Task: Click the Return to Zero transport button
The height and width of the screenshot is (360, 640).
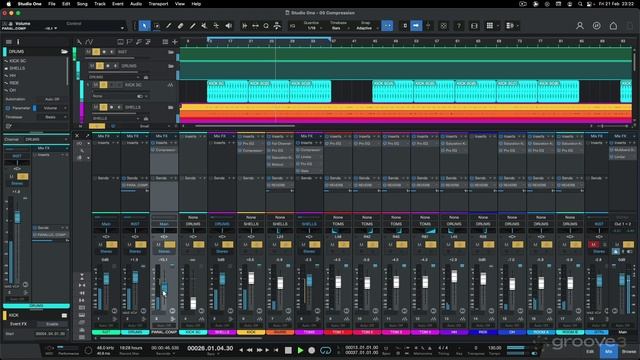Action: 276,350
